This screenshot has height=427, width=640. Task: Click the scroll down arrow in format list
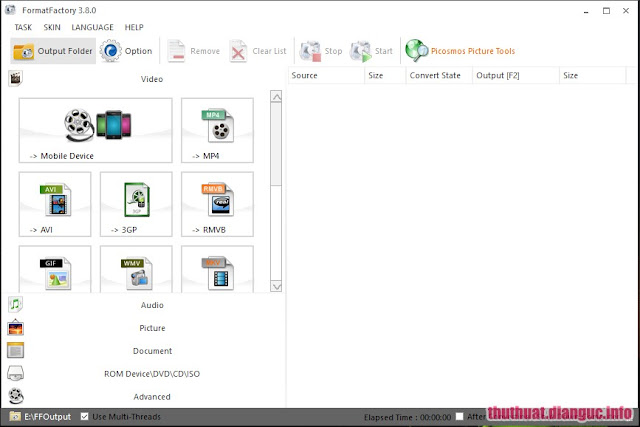coord(276,286)
